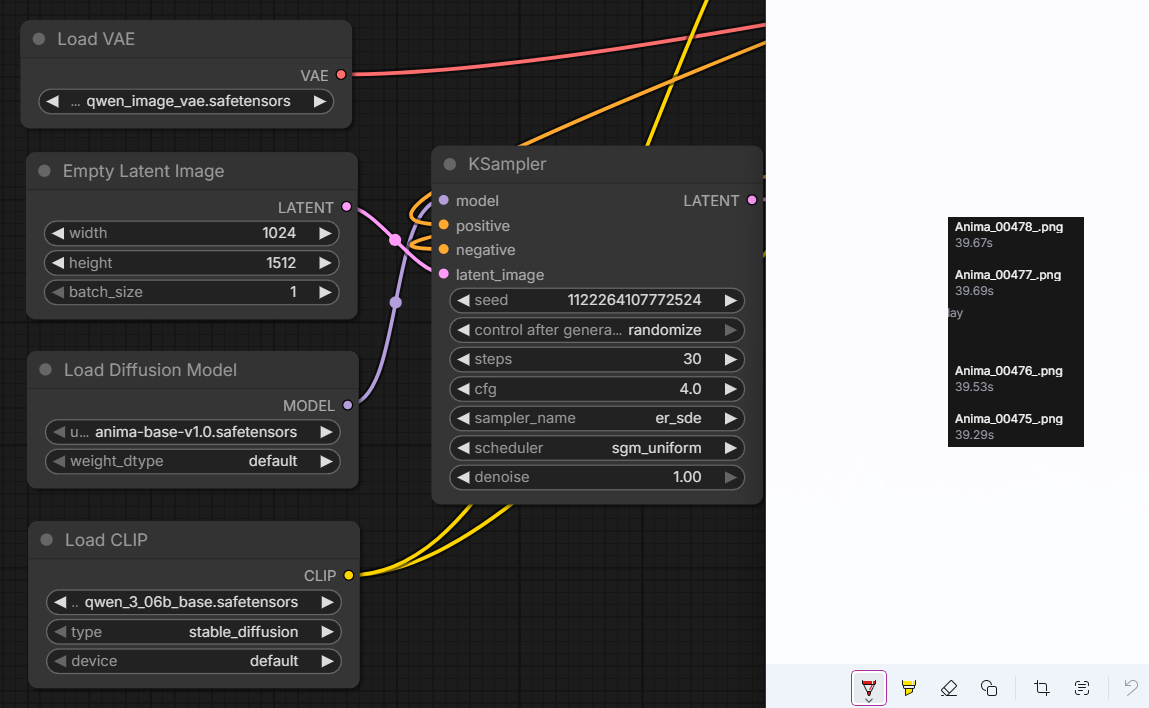1149x708 pixels.
Task: Select the yellow highlighter tool
Action: [x=909, y=687]
